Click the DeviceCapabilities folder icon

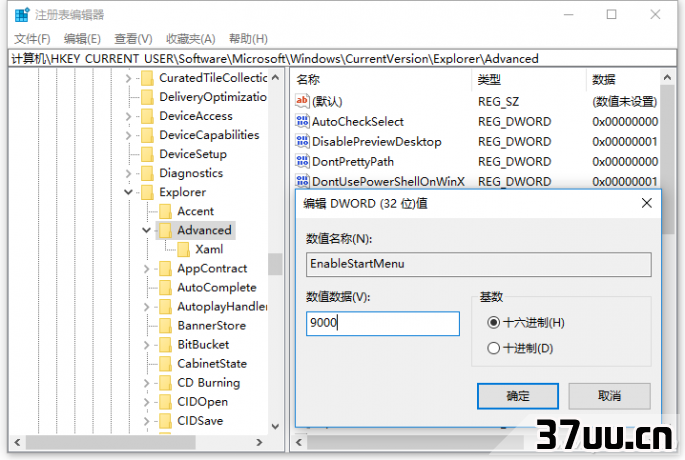(148, 135)
